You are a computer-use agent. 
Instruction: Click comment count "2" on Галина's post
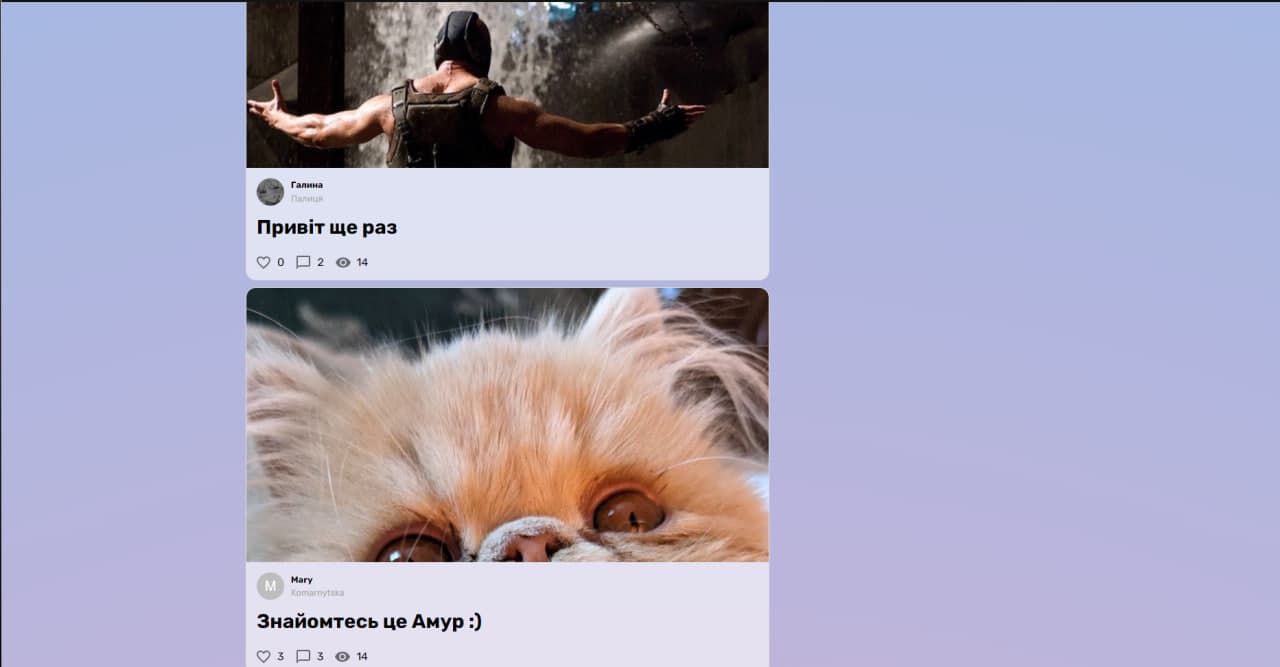click(x=320, y=262)
